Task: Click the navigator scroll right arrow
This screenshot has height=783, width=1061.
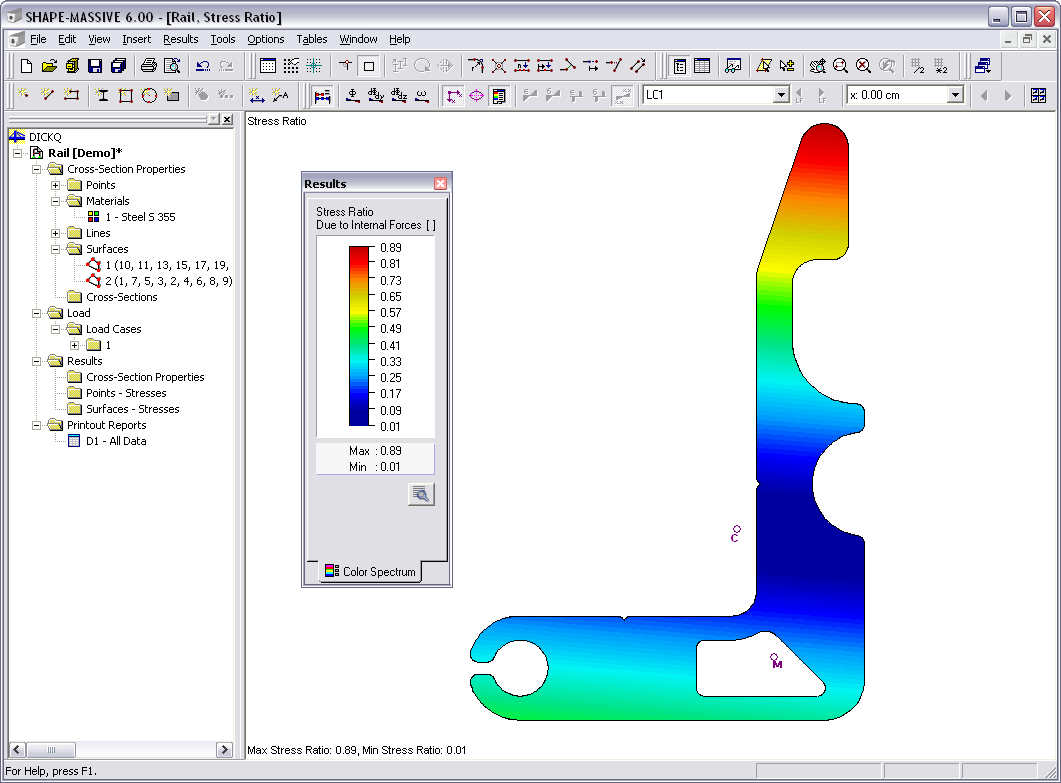Action: point(224,749)
